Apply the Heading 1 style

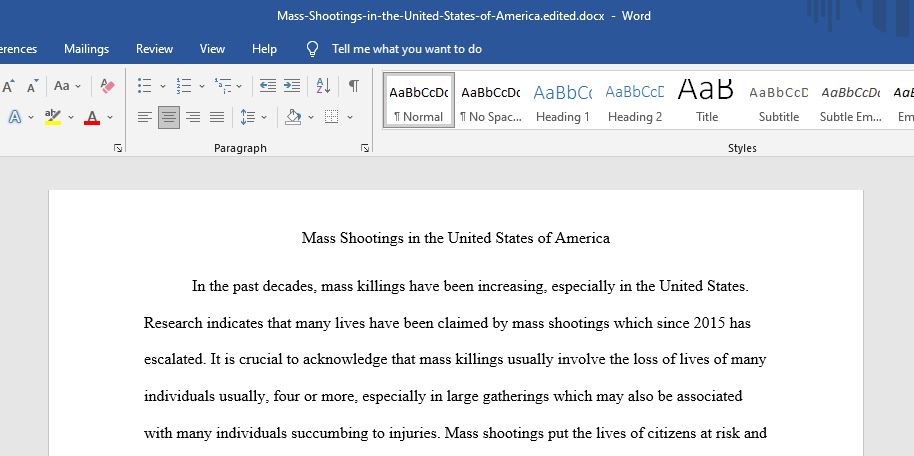pyautogui.click(x=563, y=100)
